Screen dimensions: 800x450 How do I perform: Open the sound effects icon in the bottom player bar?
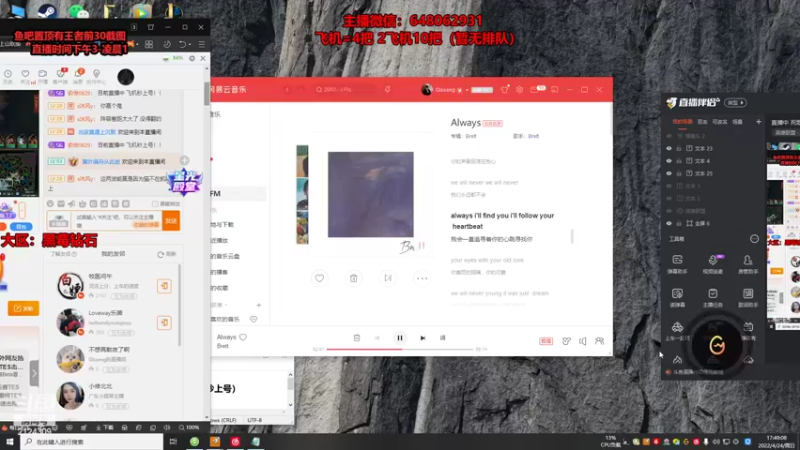point(566,341)
